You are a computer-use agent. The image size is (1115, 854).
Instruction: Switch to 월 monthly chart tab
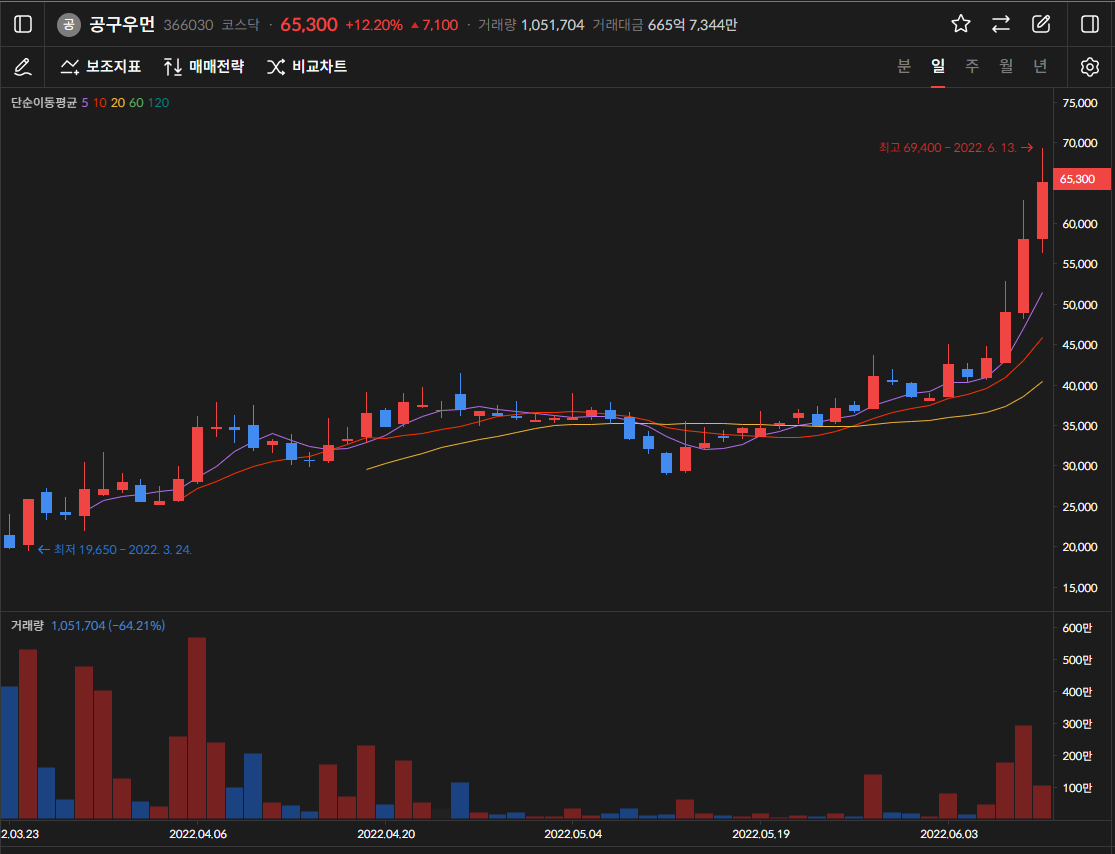(x=1006, y=66)
